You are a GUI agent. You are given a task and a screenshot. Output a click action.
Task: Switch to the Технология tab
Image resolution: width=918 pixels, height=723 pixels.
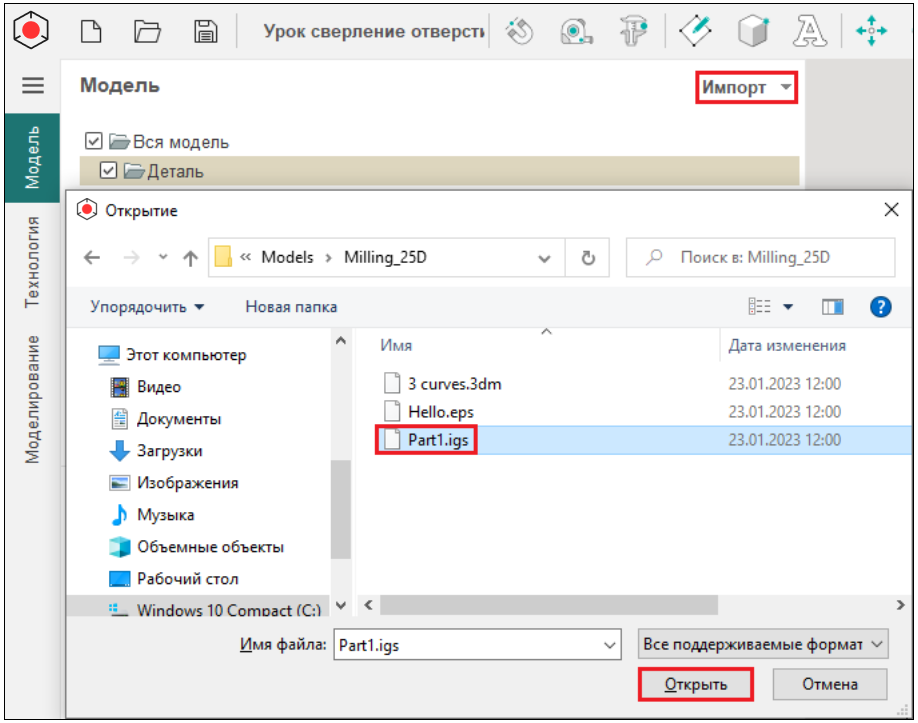pos(33,260)
